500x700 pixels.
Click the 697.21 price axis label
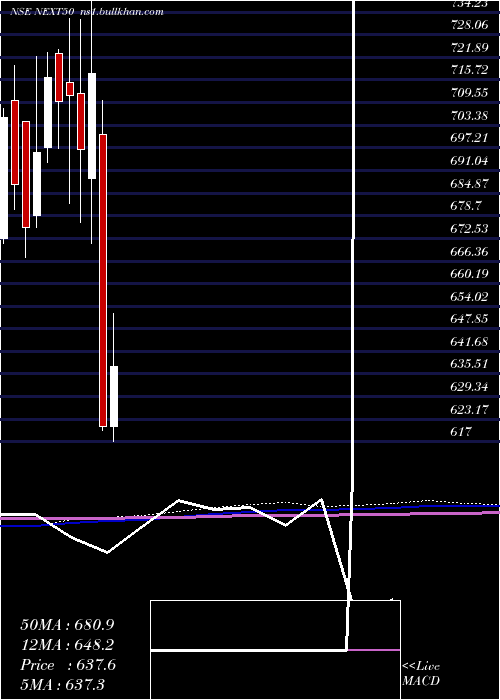click(x=469, y=138)
